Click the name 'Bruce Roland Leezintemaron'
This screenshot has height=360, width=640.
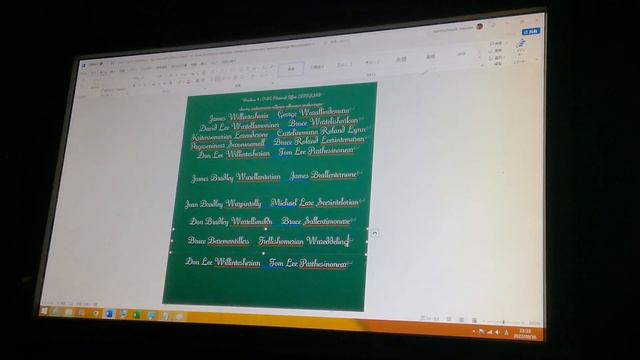(319, 141)
